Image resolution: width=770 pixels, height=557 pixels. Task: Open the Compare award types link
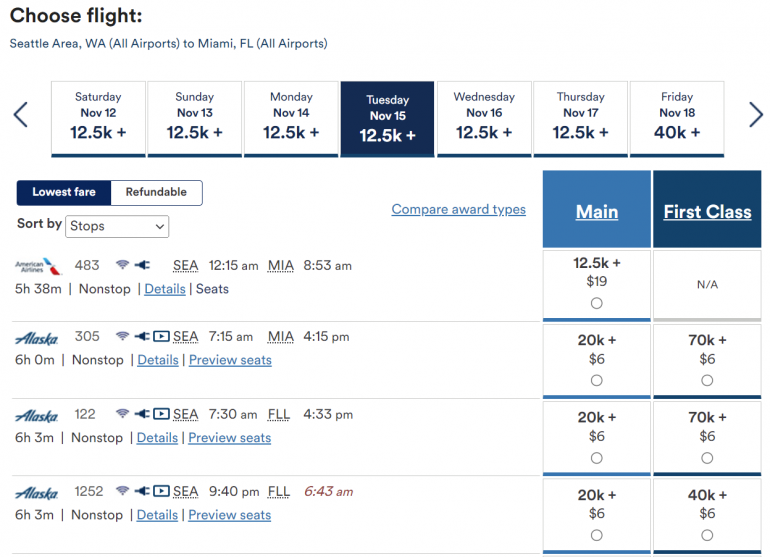coord(458,210)
